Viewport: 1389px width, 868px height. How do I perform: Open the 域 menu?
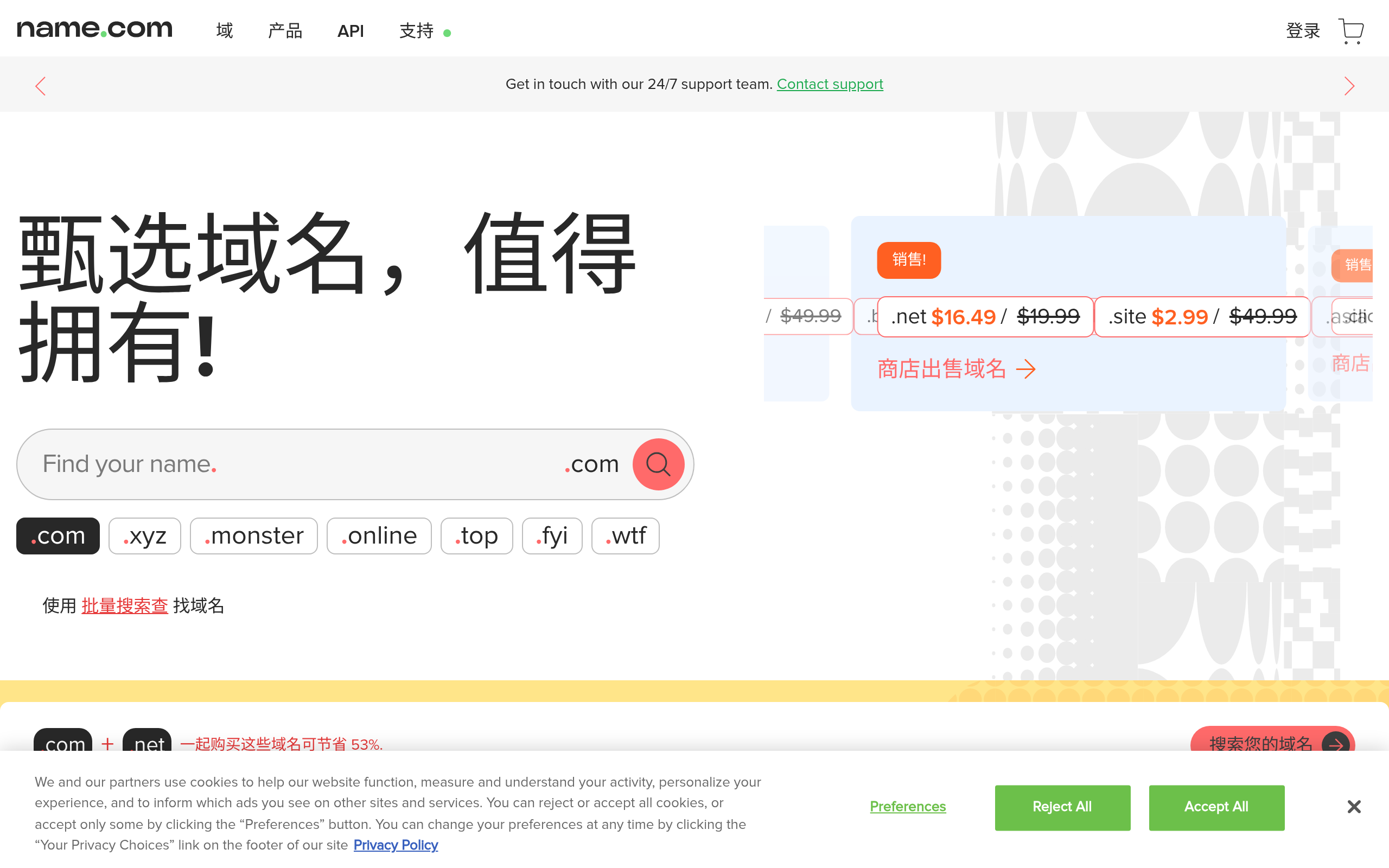225,30
